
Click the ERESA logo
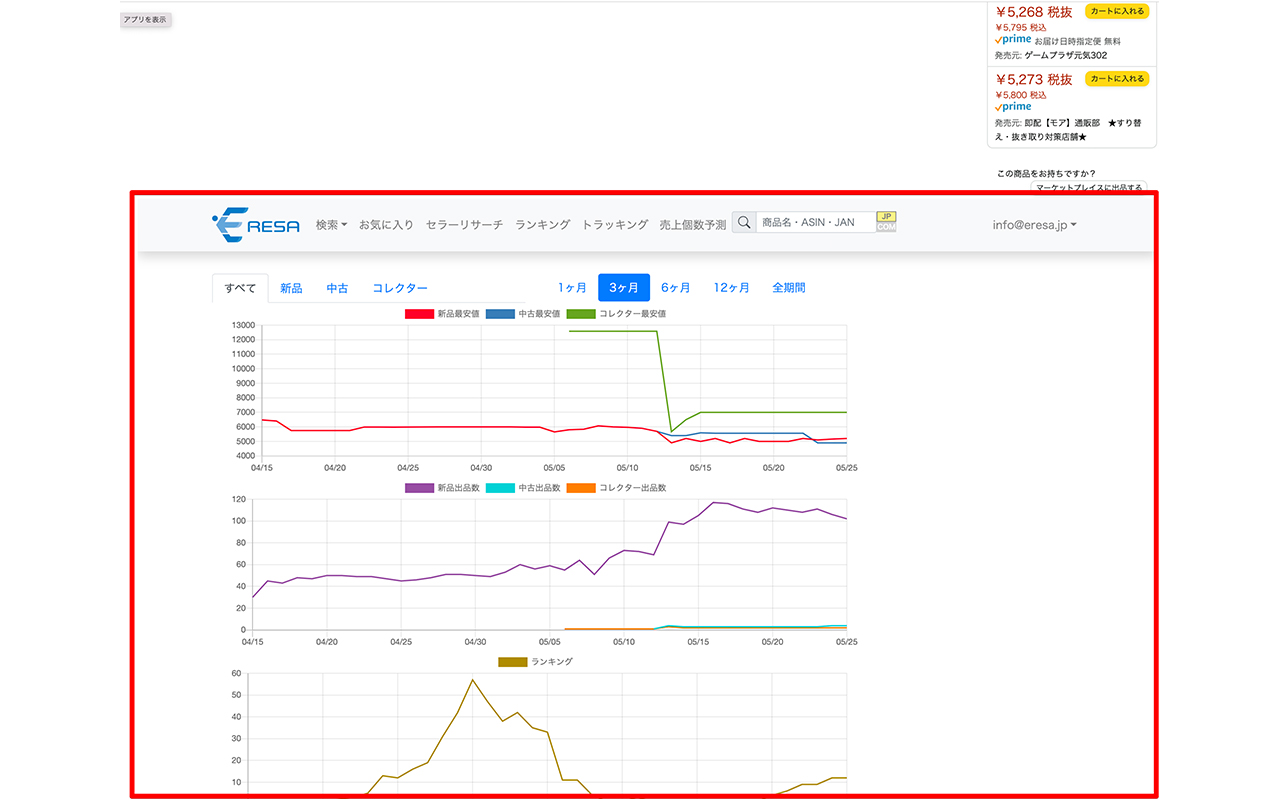(x=256, y=224)
